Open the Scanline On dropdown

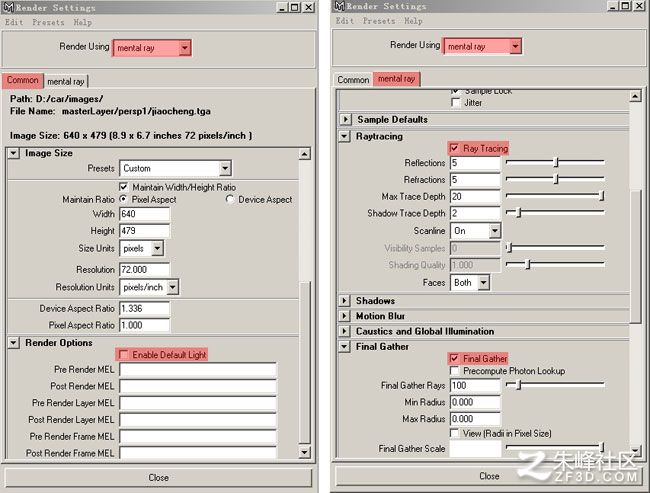pos(475,231)
